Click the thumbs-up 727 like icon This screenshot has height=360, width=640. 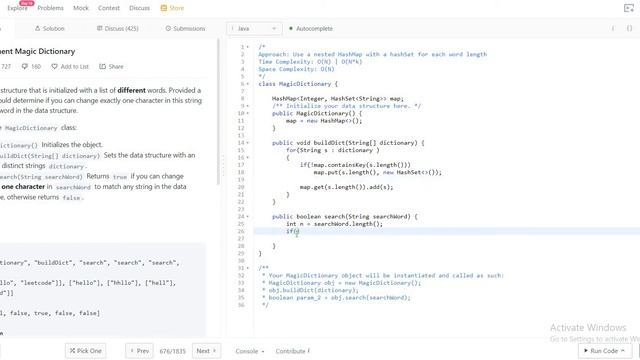point(5,67)
